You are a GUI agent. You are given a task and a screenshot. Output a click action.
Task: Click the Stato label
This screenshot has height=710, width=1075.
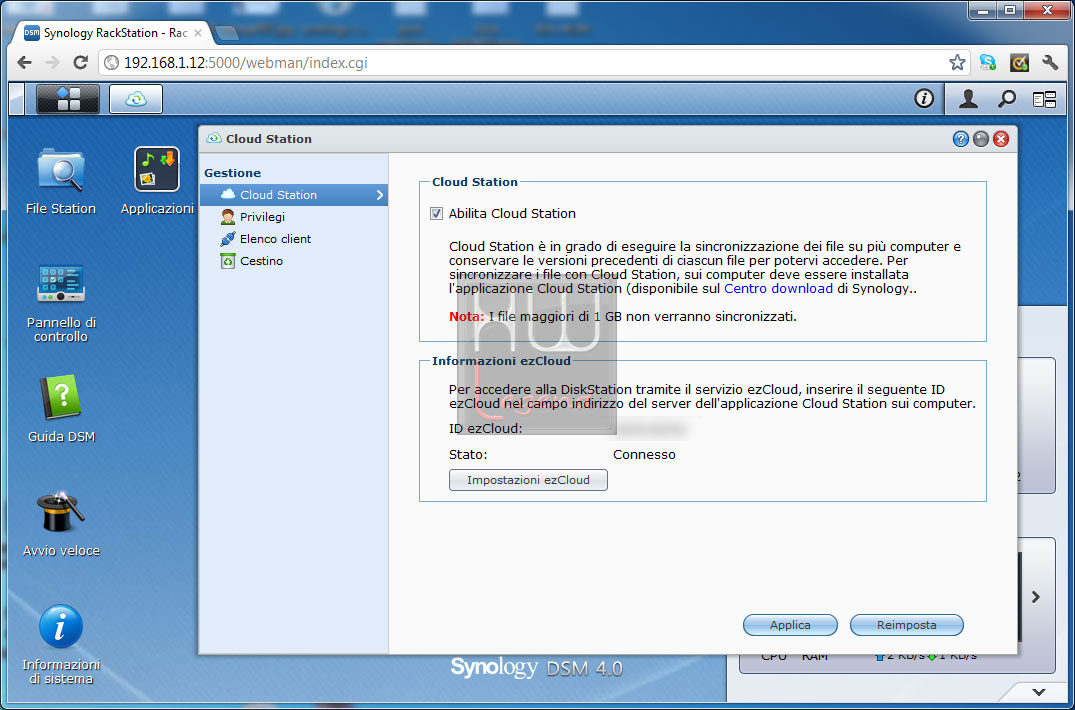[x=468, y=454]
